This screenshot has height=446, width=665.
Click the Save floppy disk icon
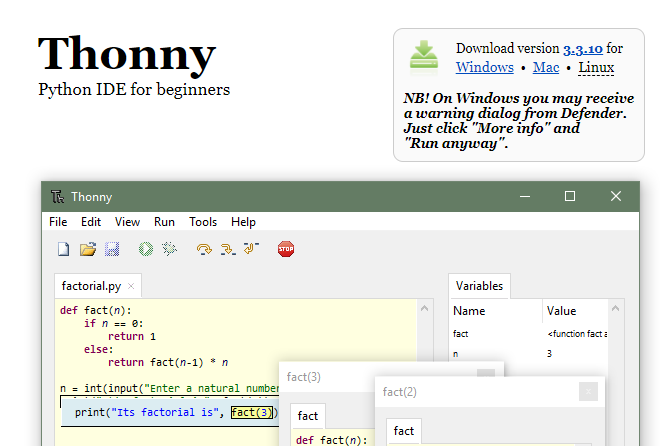point(112,249)
